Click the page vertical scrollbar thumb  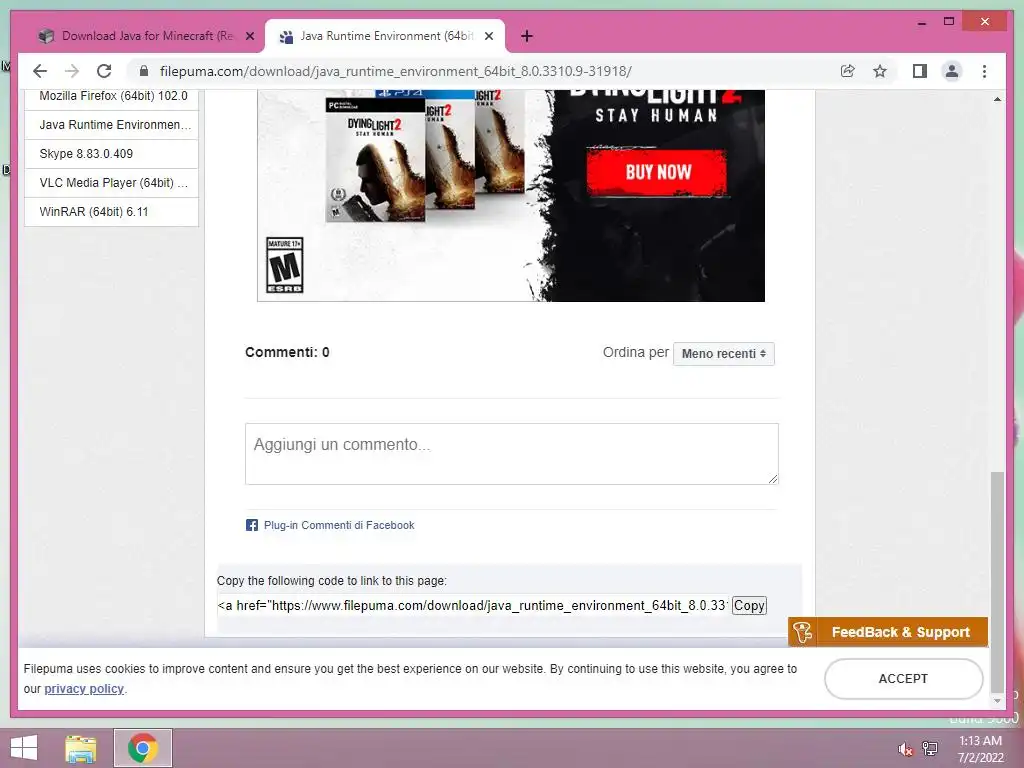[997, 581]
